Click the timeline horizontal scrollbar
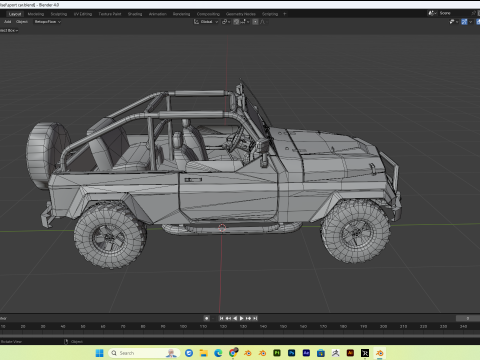Viewport: 480px width, 360px height. pyautogui.click(x=240, y=336)
